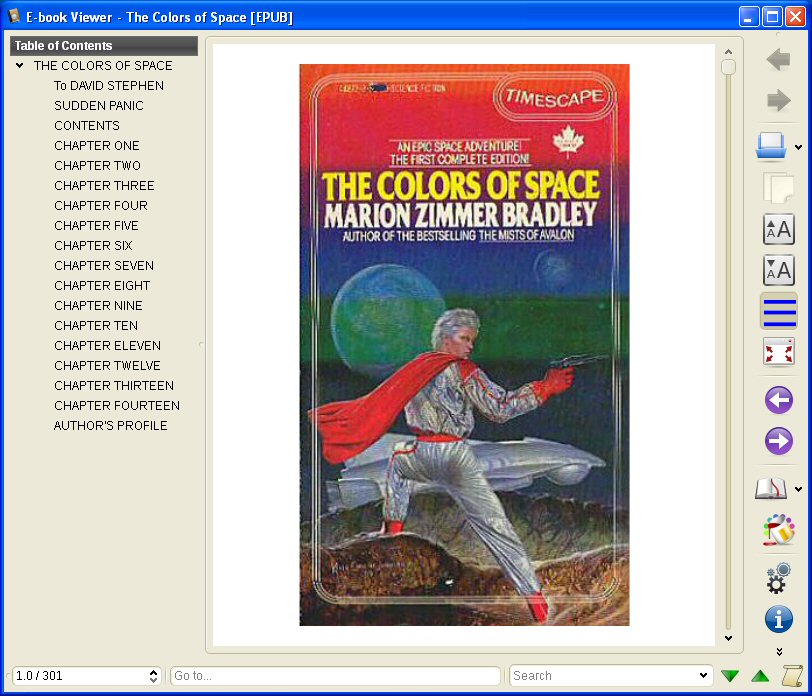812x696 pixels.
Task: Select THE COLORS OF SPACE entry
Action: pos(103,66)
